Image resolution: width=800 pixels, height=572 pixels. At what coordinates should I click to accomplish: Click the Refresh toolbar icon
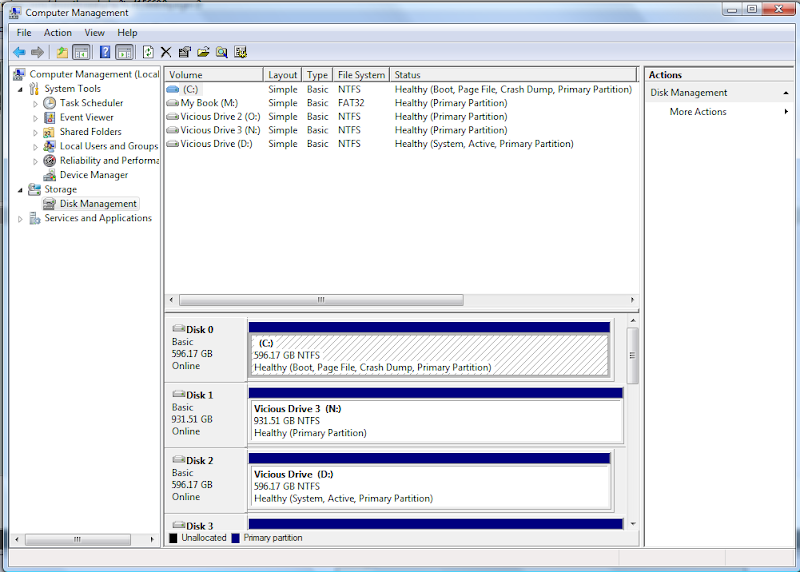[148, 52]
